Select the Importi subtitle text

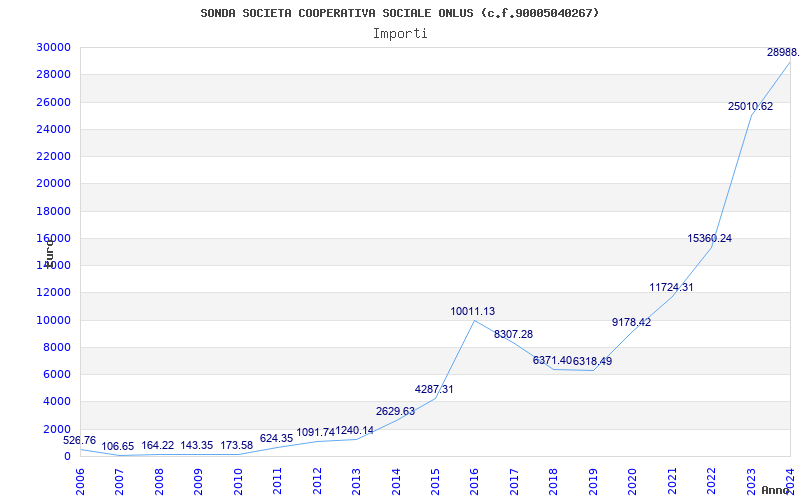point(400,33)
